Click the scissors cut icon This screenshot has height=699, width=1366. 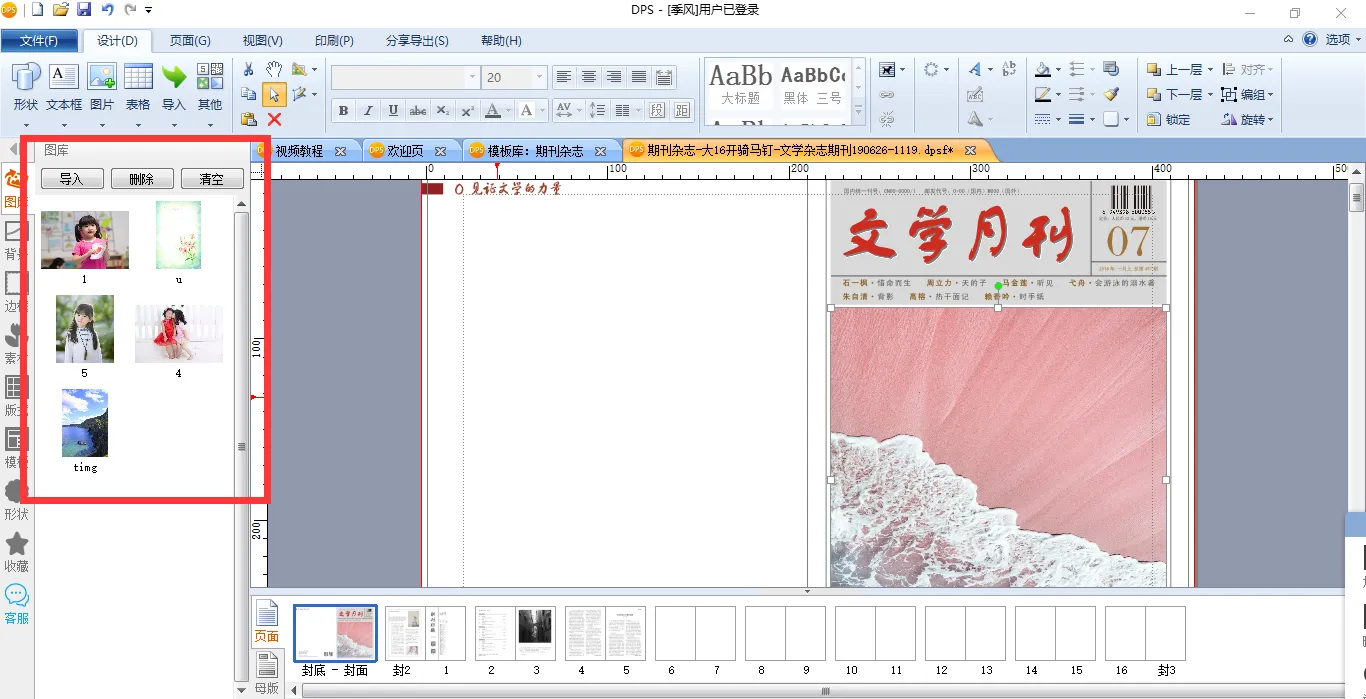tap(249, 70)
